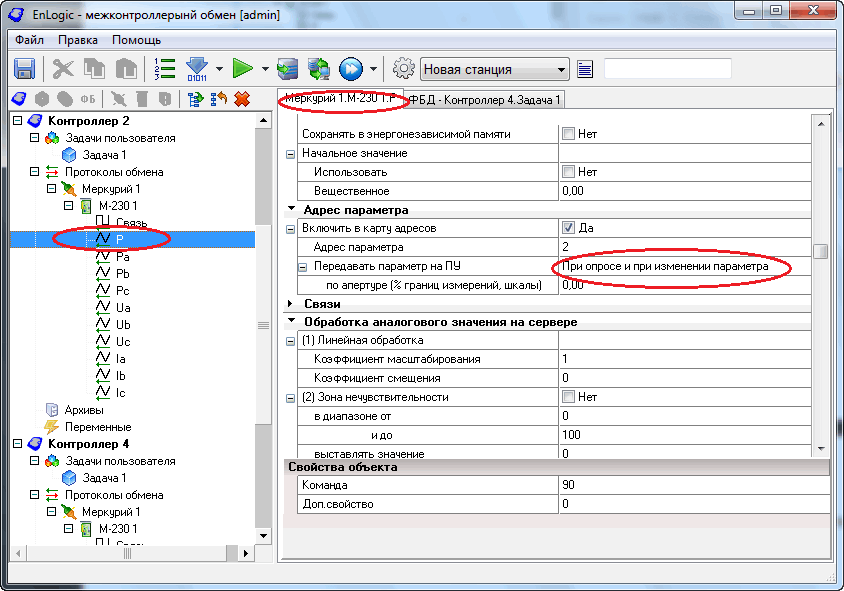Click the gray shield icon in tree toolbar
844x591 pixels.
click(x=165, y=99)
